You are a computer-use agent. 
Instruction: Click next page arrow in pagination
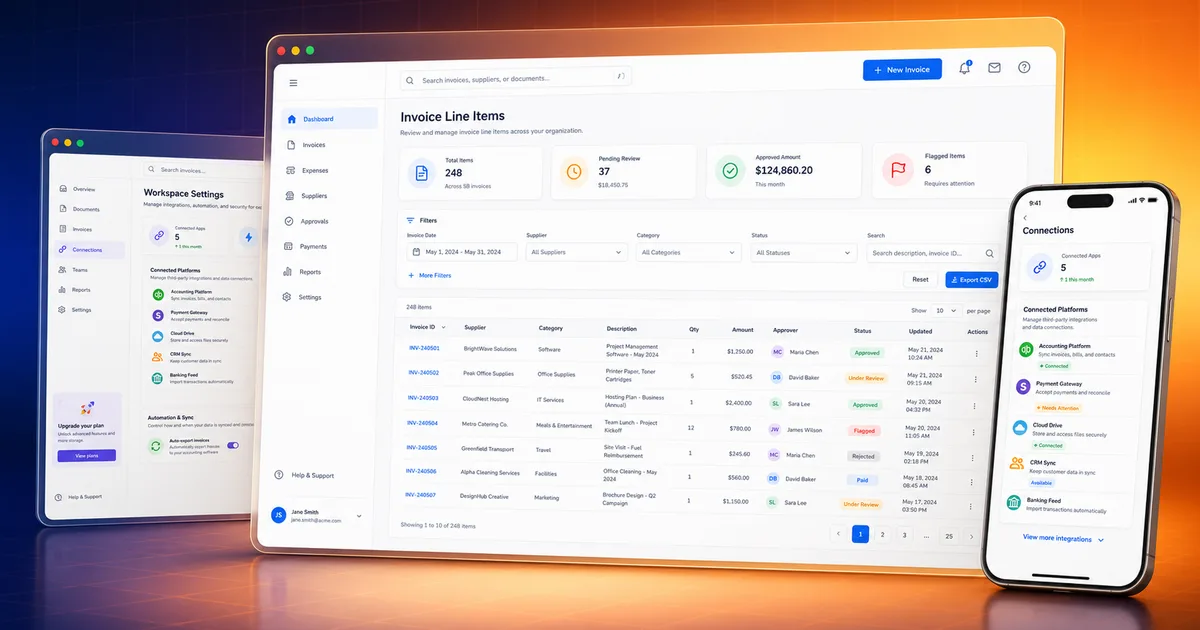coord(970,537)
